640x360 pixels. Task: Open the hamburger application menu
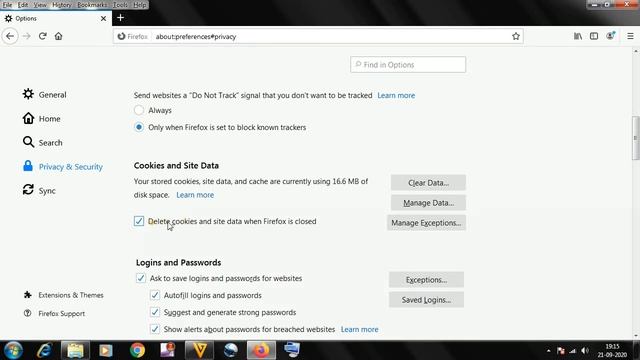630,36
